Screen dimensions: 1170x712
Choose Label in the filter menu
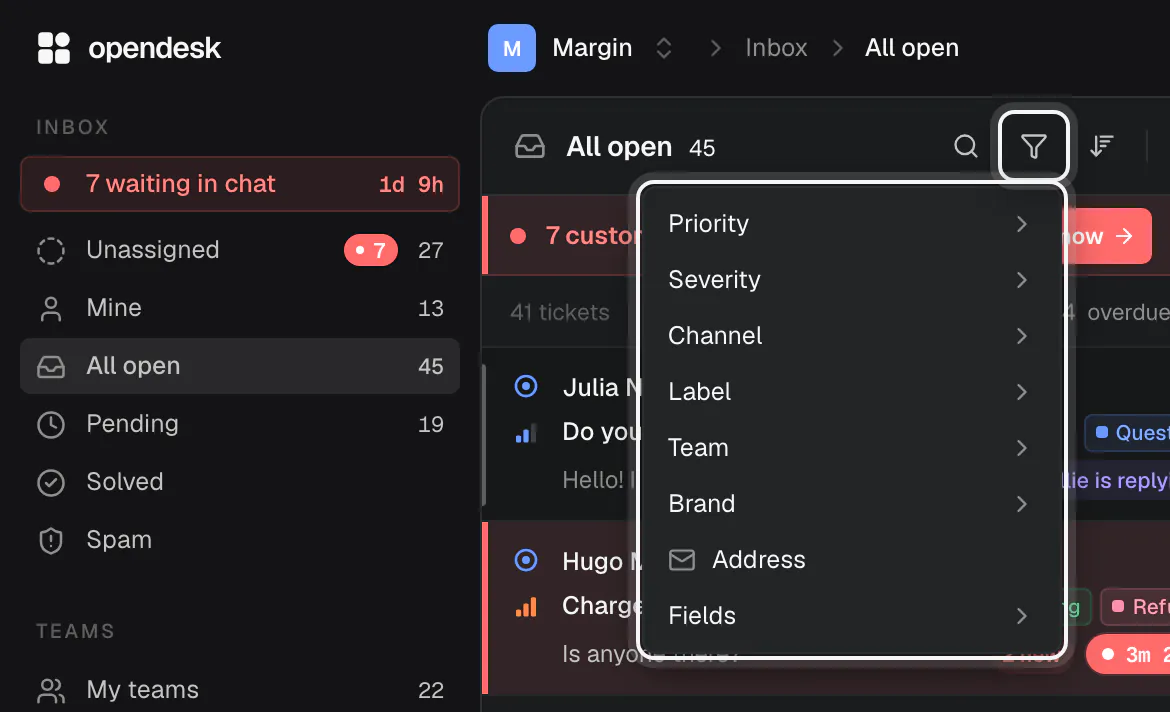851,392
